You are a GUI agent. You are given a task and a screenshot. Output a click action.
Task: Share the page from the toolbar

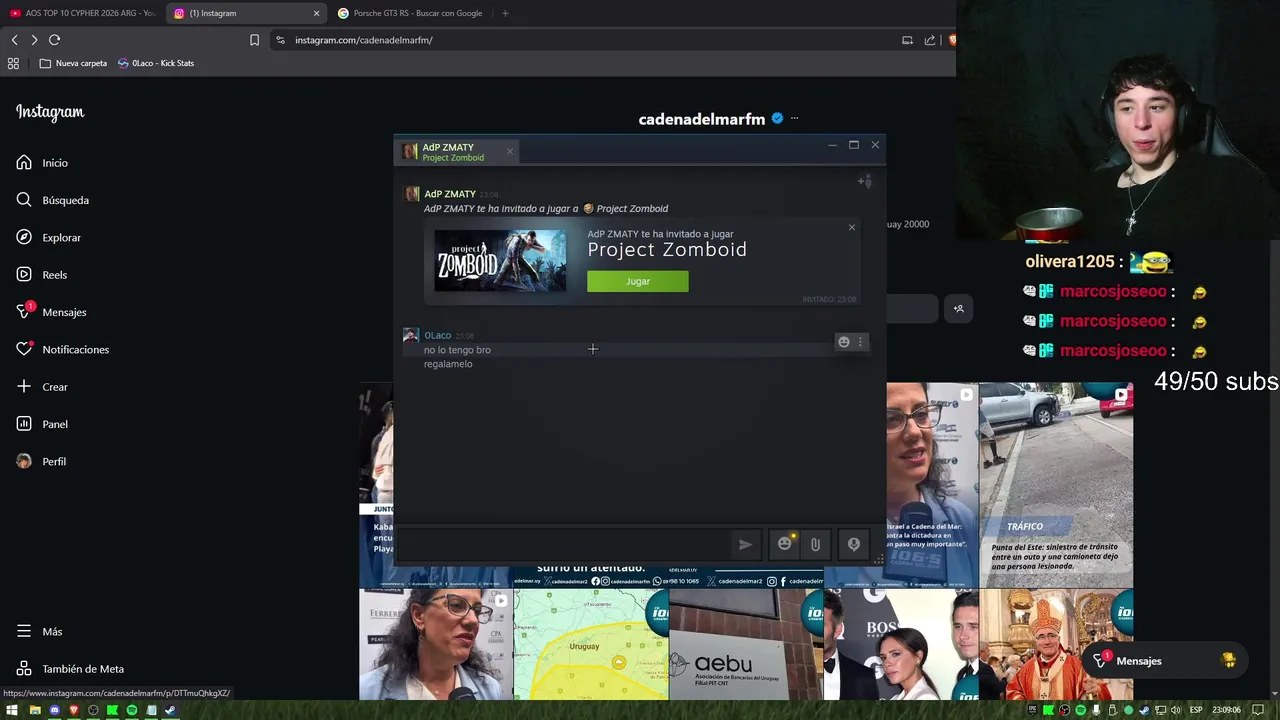tap(930, 40)
